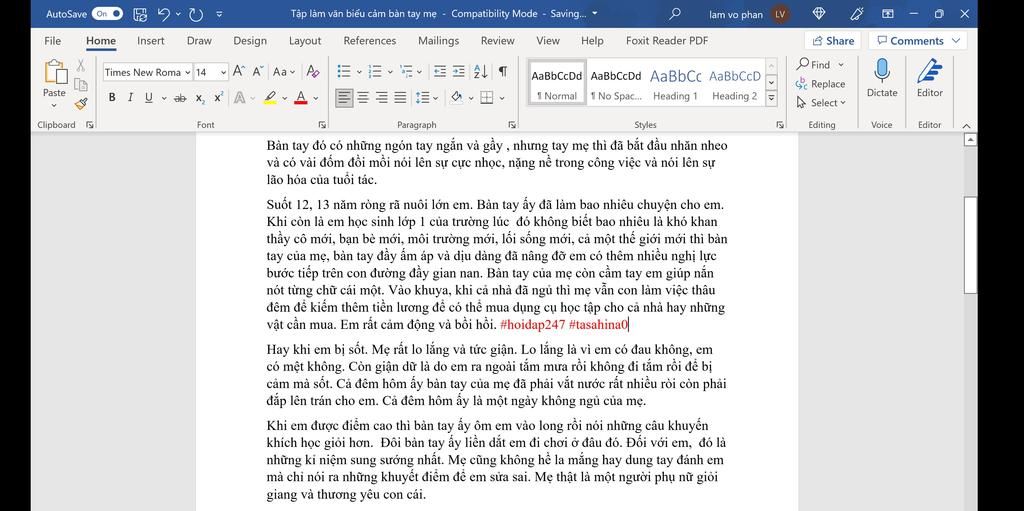Click the Paste clipboard icon
Image resolution: width=1024 pixels, height=511 pixels.
pos(54,72)
